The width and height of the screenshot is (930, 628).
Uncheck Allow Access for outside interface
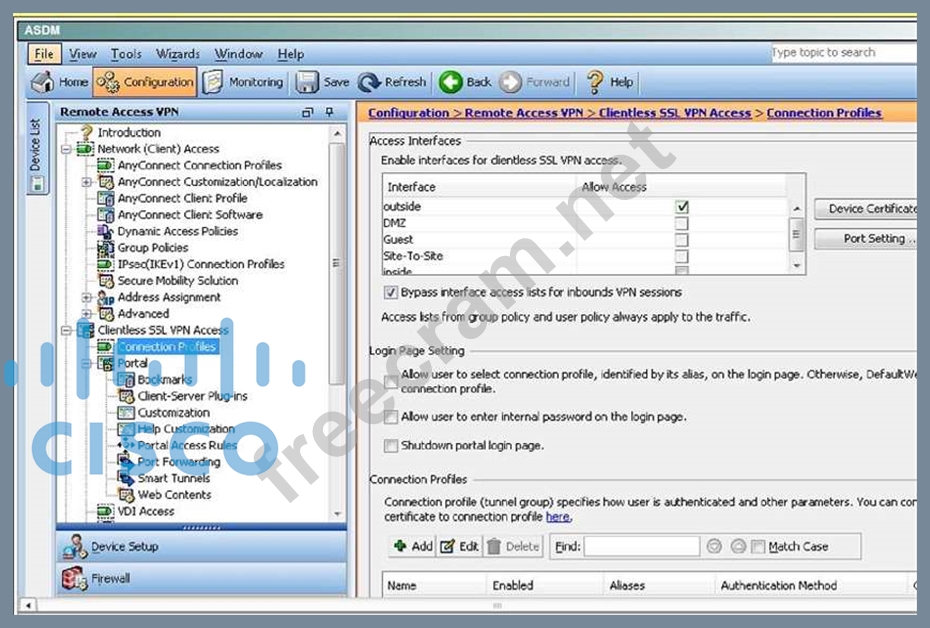[682, 207]
